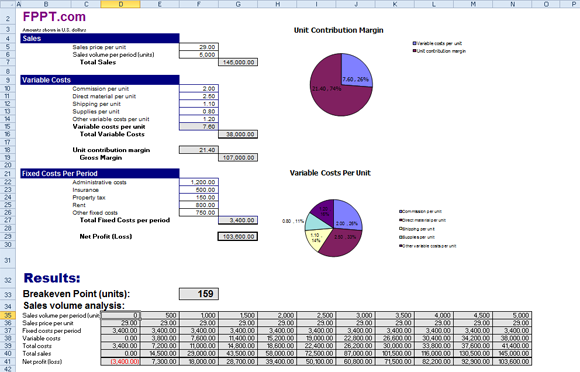Click the Variable Costs Per Unit chart title
The height and width of the screenshot is (372, 580).
pyautogui.click(x=330, y=173)
